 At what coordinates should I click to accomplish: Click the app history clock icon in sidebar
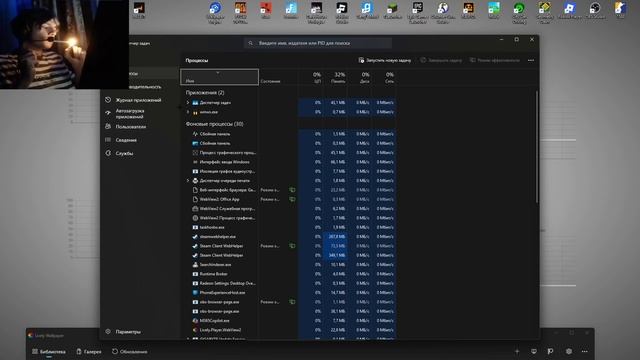click(108, 100)
